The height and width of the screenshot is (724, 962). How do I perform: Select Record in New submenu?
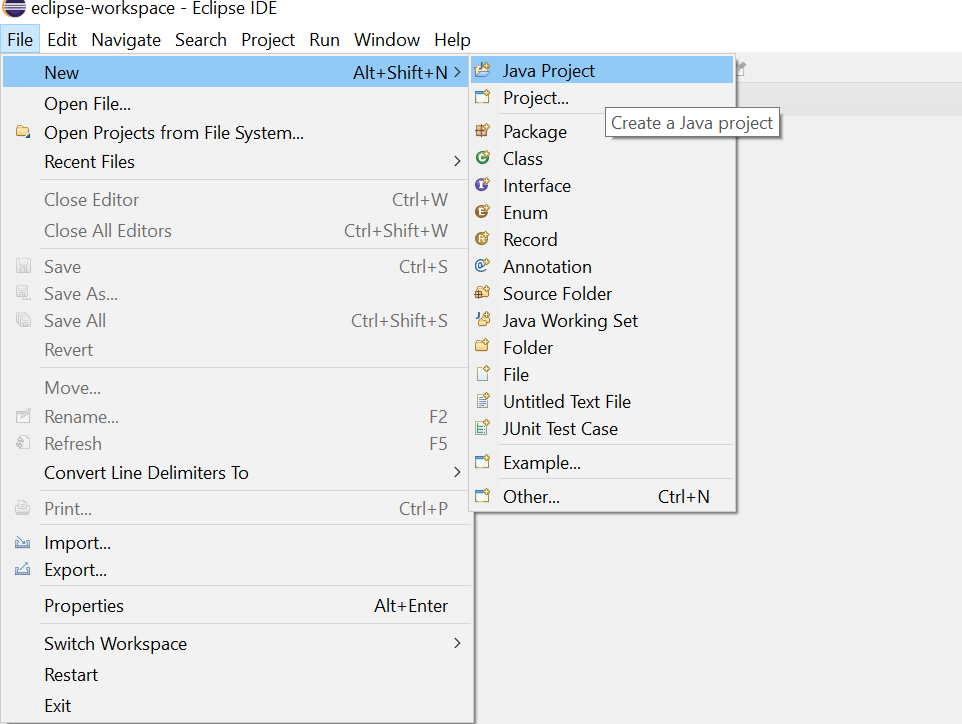tap(602, 239)
